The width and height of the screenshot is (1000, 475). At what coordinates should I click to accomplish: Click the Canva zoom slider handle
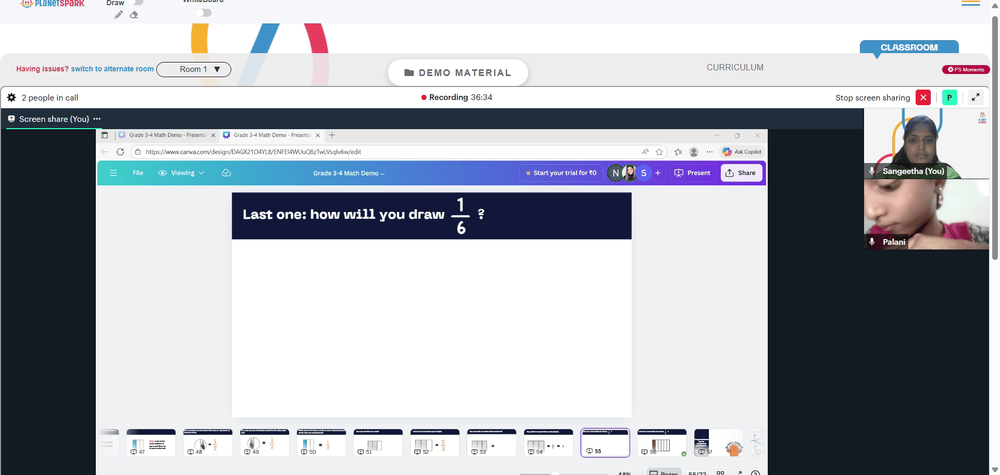click(555, 473)
